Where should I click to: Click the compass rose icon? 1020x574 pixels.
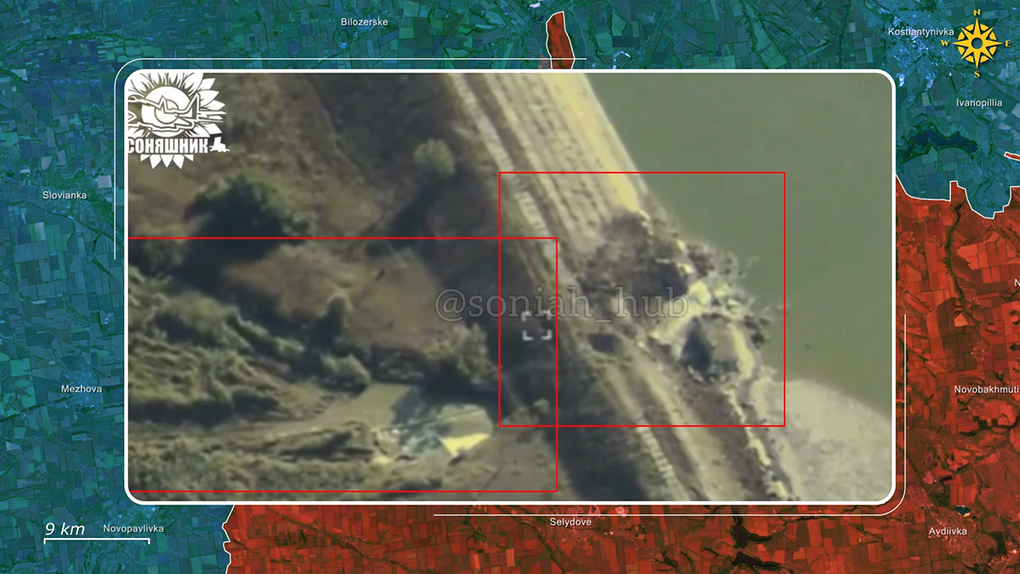(x=976, y=44)
